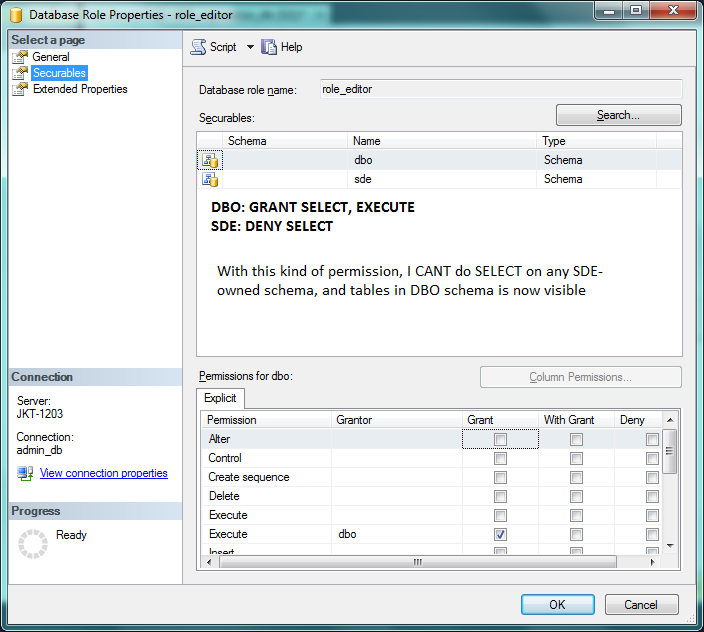Image resolution: width=704 pixels, height=632 pixels.
Task: Maximize the Database Role Properties window
Action: point(636,11)
